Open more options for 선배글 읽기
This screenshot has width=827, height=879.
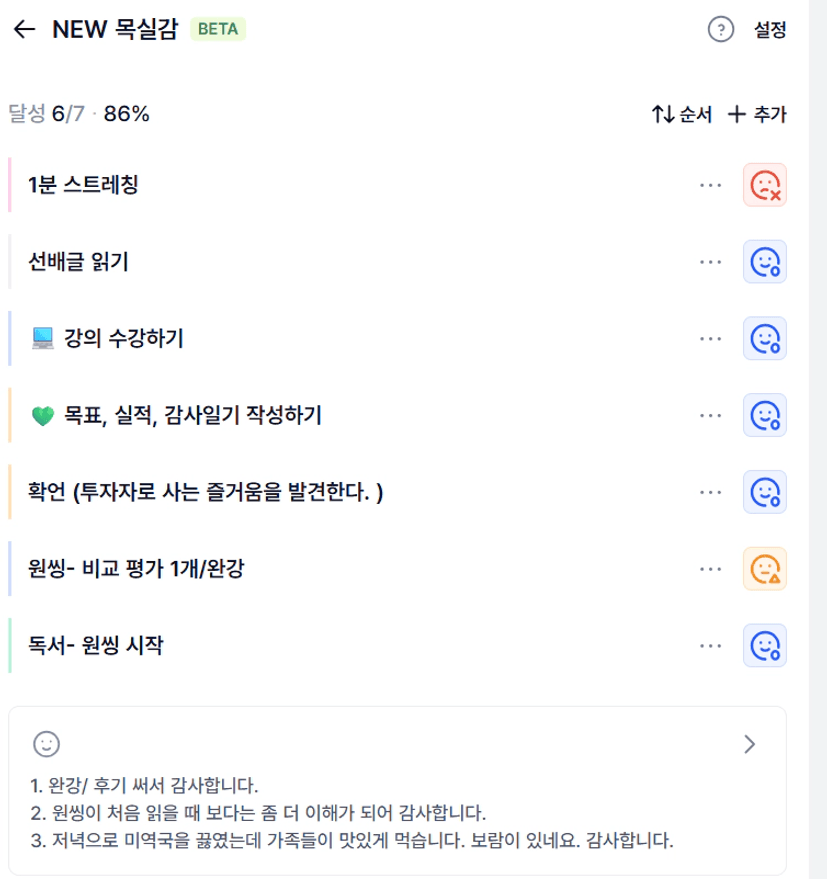711,262
